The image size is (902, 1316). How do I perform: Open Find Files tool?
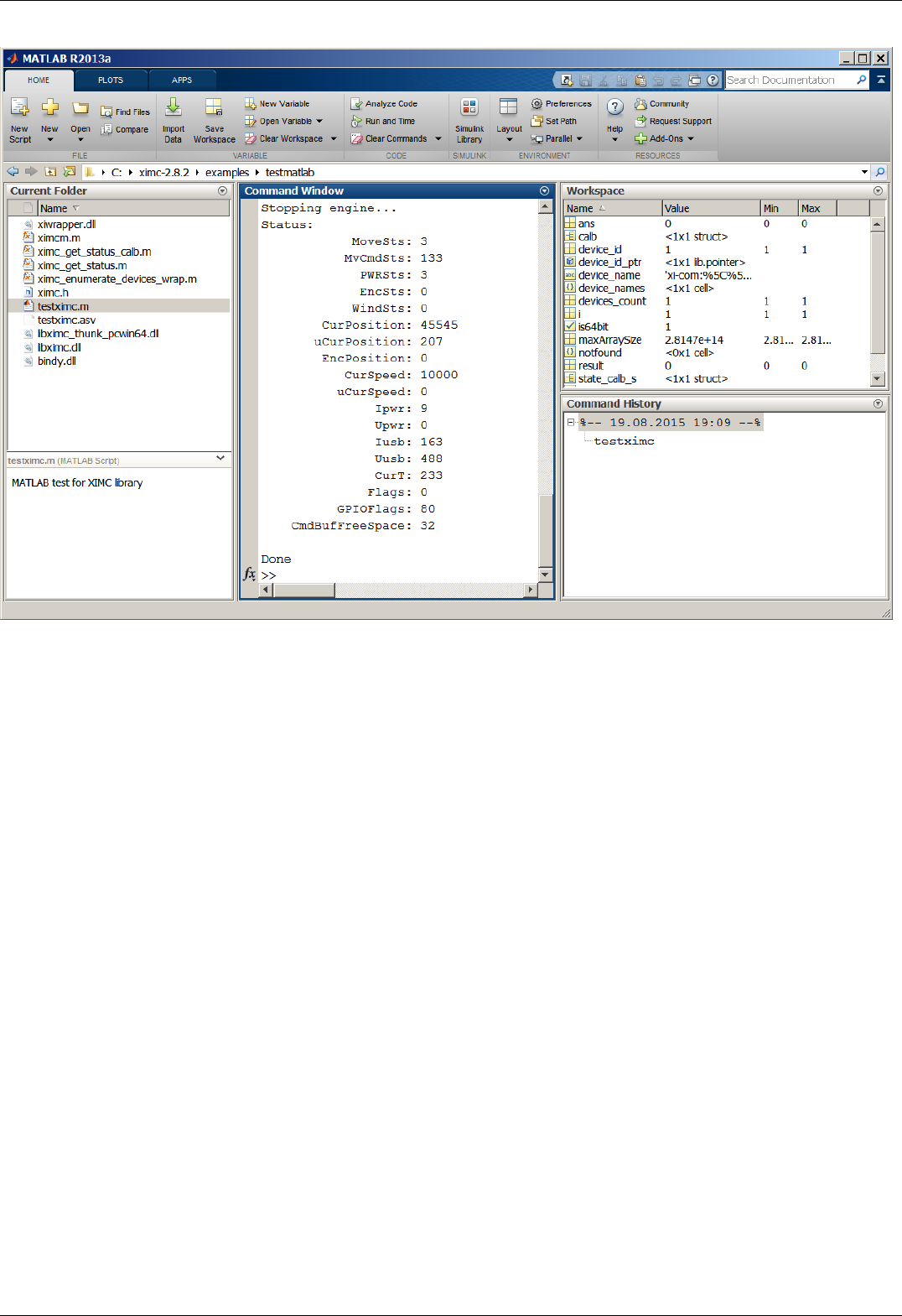[125, 112]
